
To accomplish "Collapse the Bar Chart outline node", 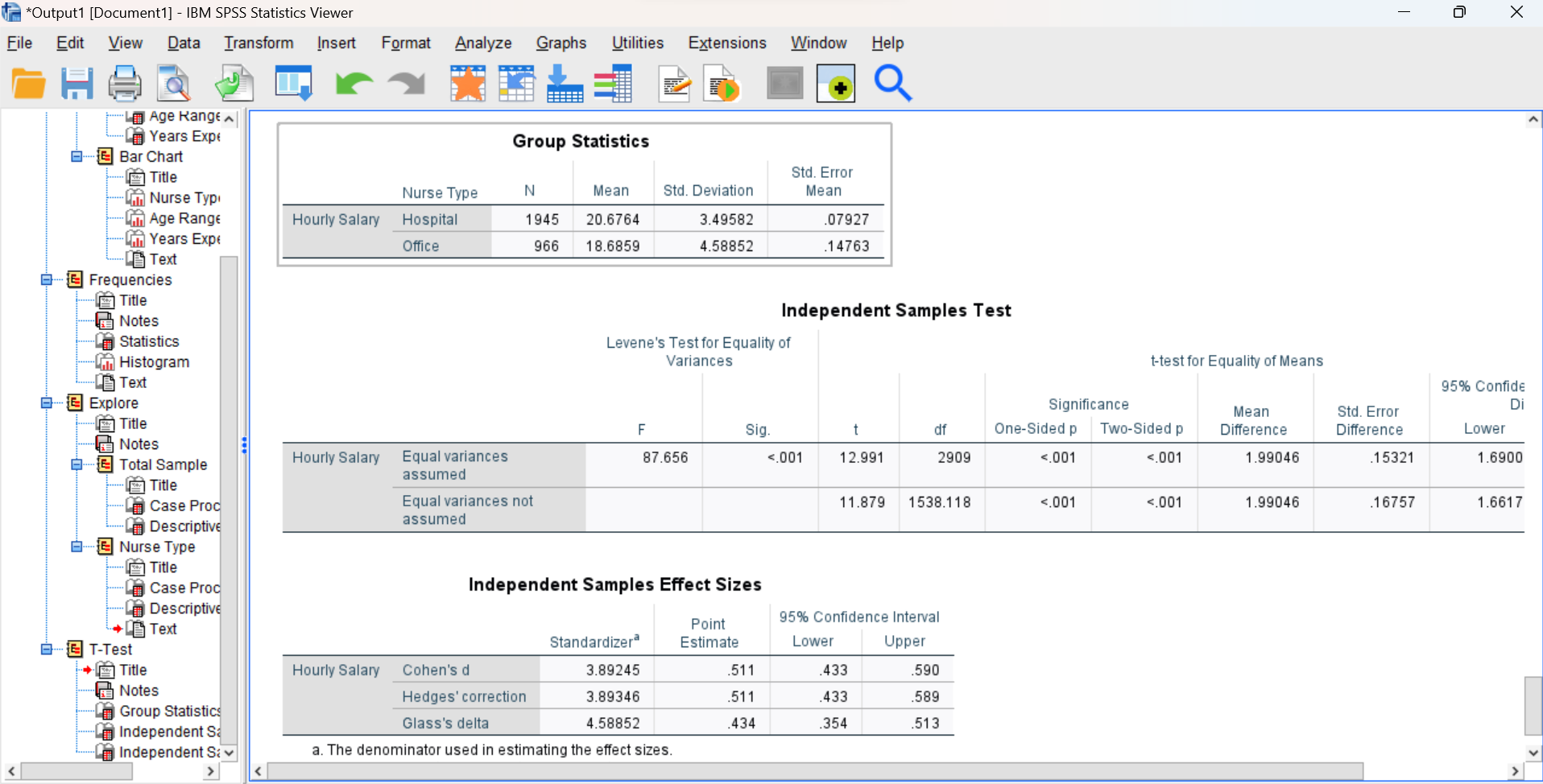I will (x=77, y=157).
